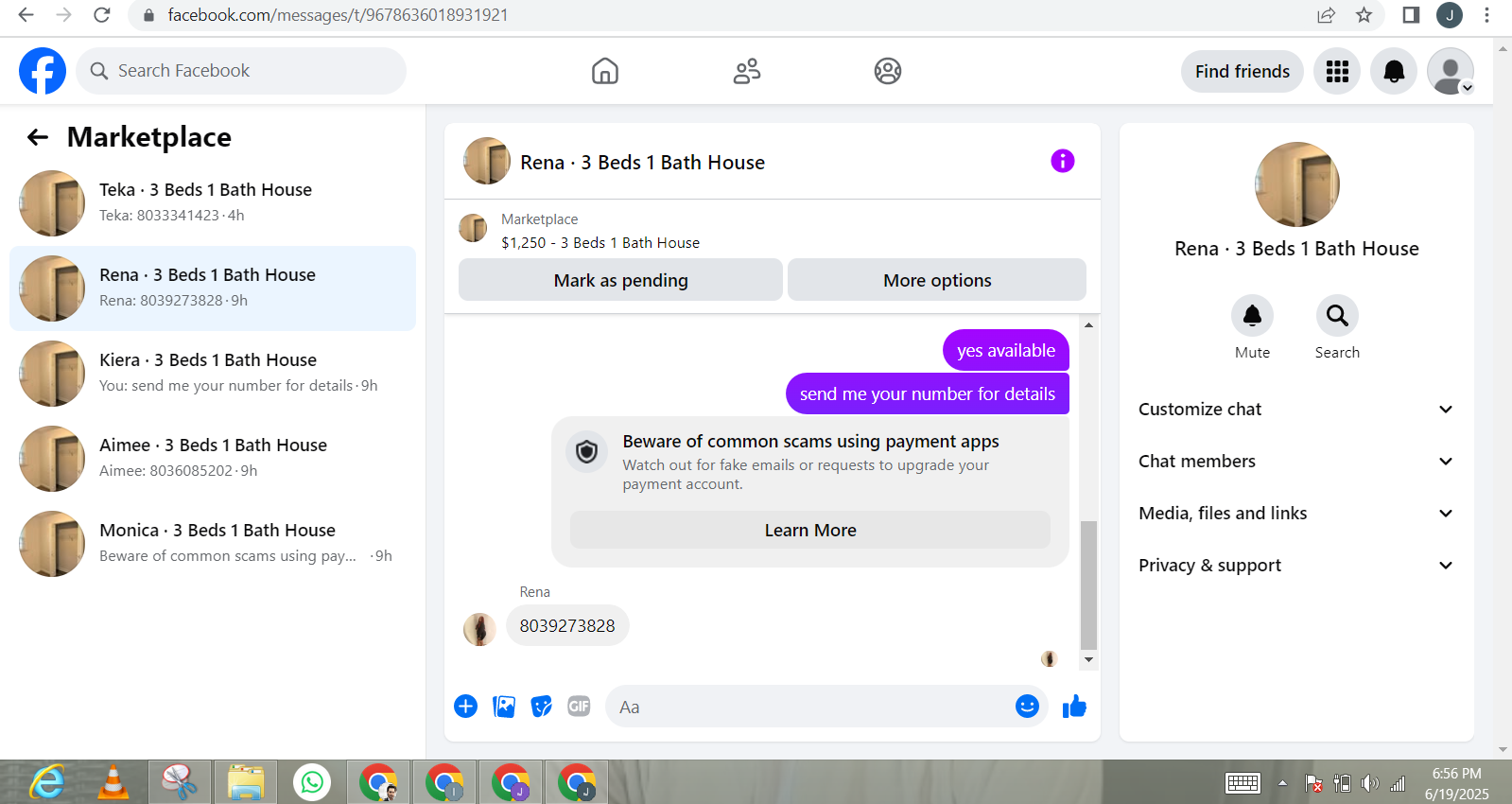Open the Monica 3 Beds 1 Bath House chat
Image resolution: width=1512 pixels, height=804 pixels.
(213, 544)
